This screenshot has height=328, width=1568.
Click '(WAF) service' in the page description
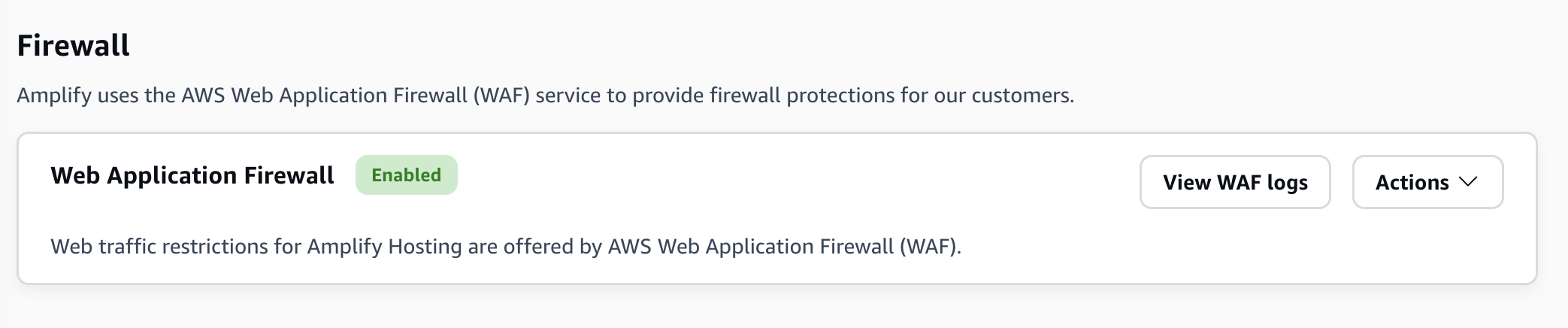pos(536,96)
